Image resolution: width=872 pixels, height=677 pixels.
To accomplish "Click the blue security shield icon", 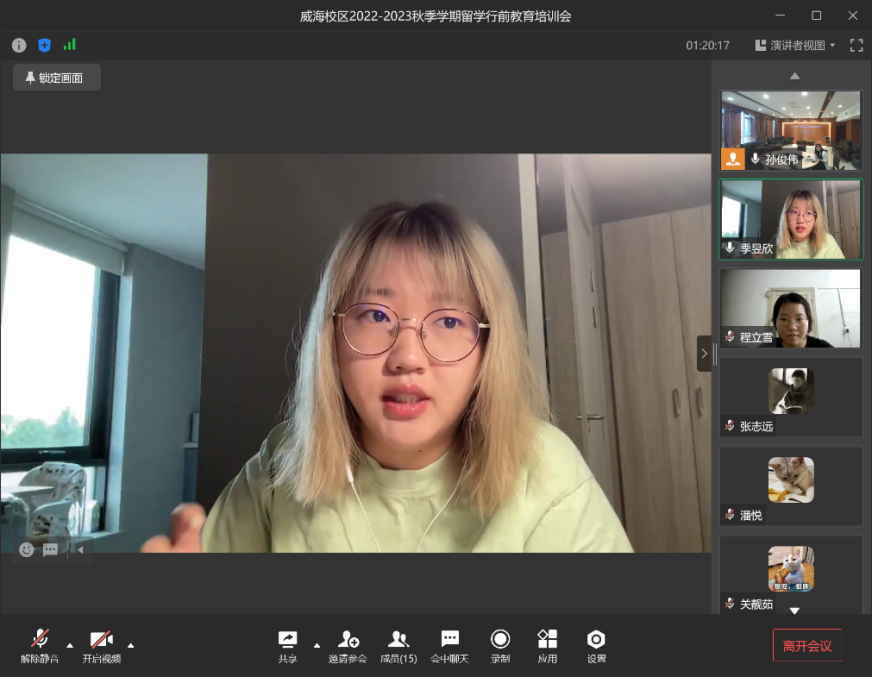I will tap(44, 45).
